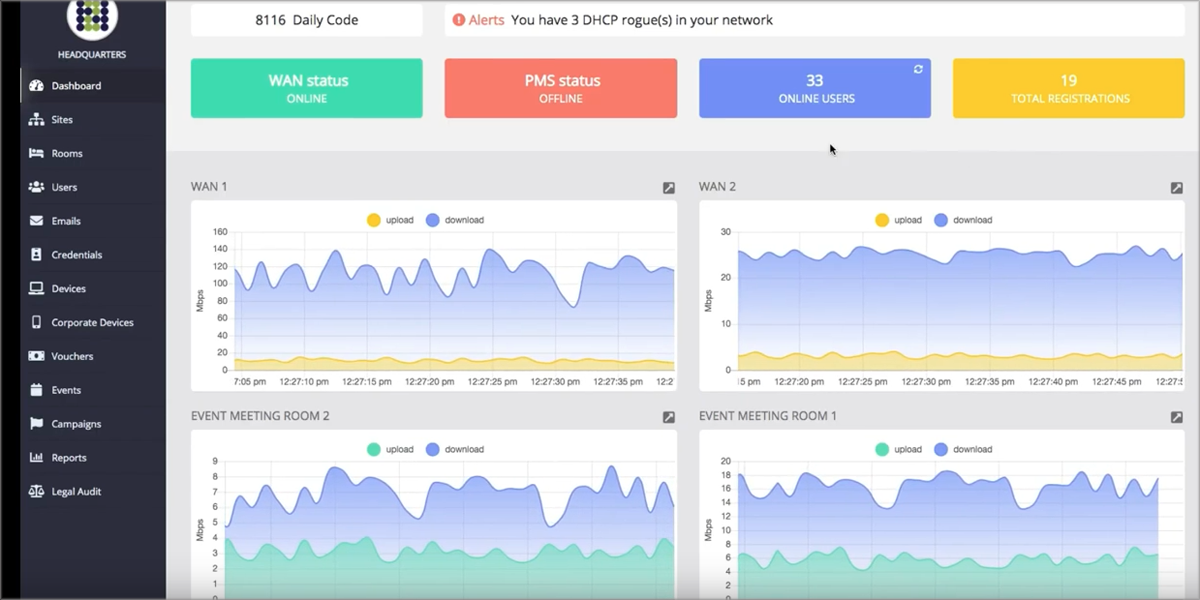Expand the Event Meeting Room 1 chart
This screenshot has height=600, width=1200.
coord(1177,417)
